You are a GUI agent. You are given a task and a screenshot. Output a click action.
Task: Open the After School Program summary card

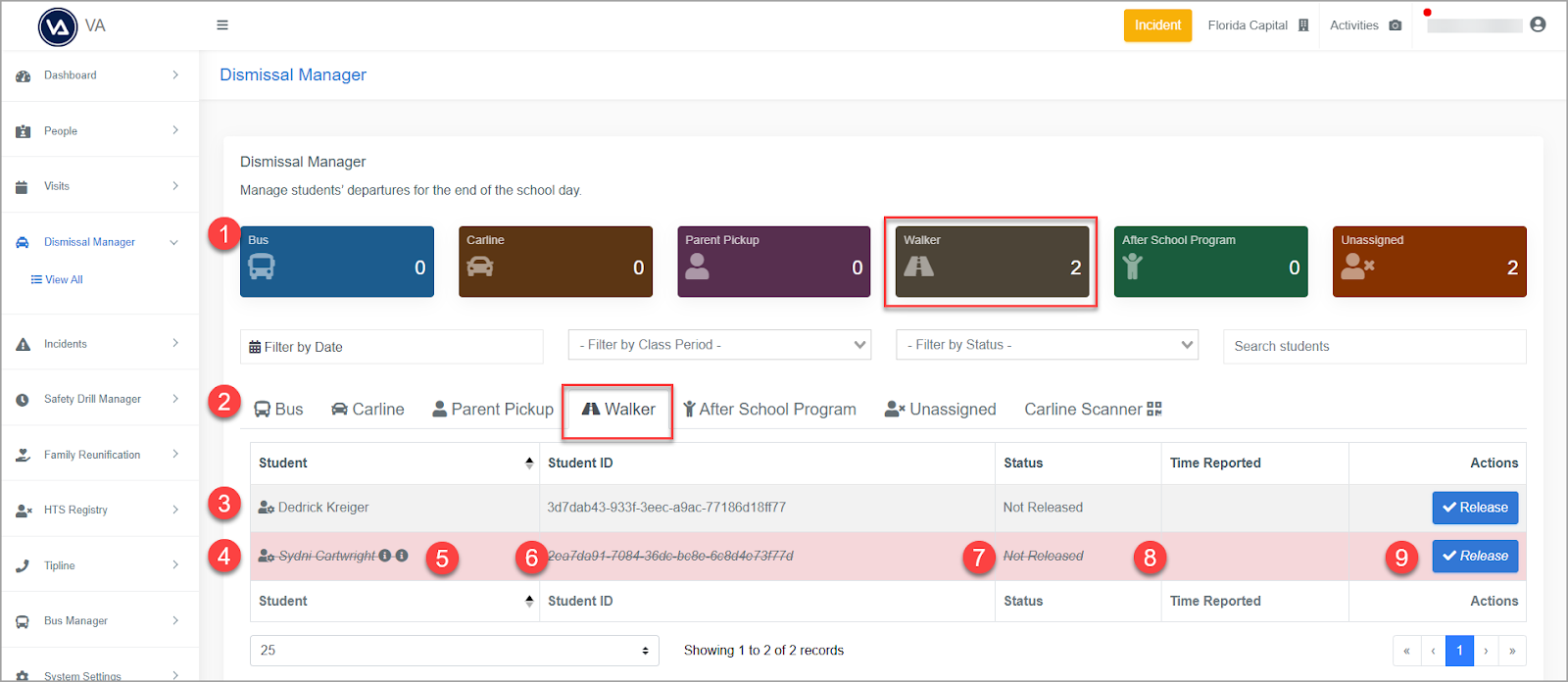1210,262
